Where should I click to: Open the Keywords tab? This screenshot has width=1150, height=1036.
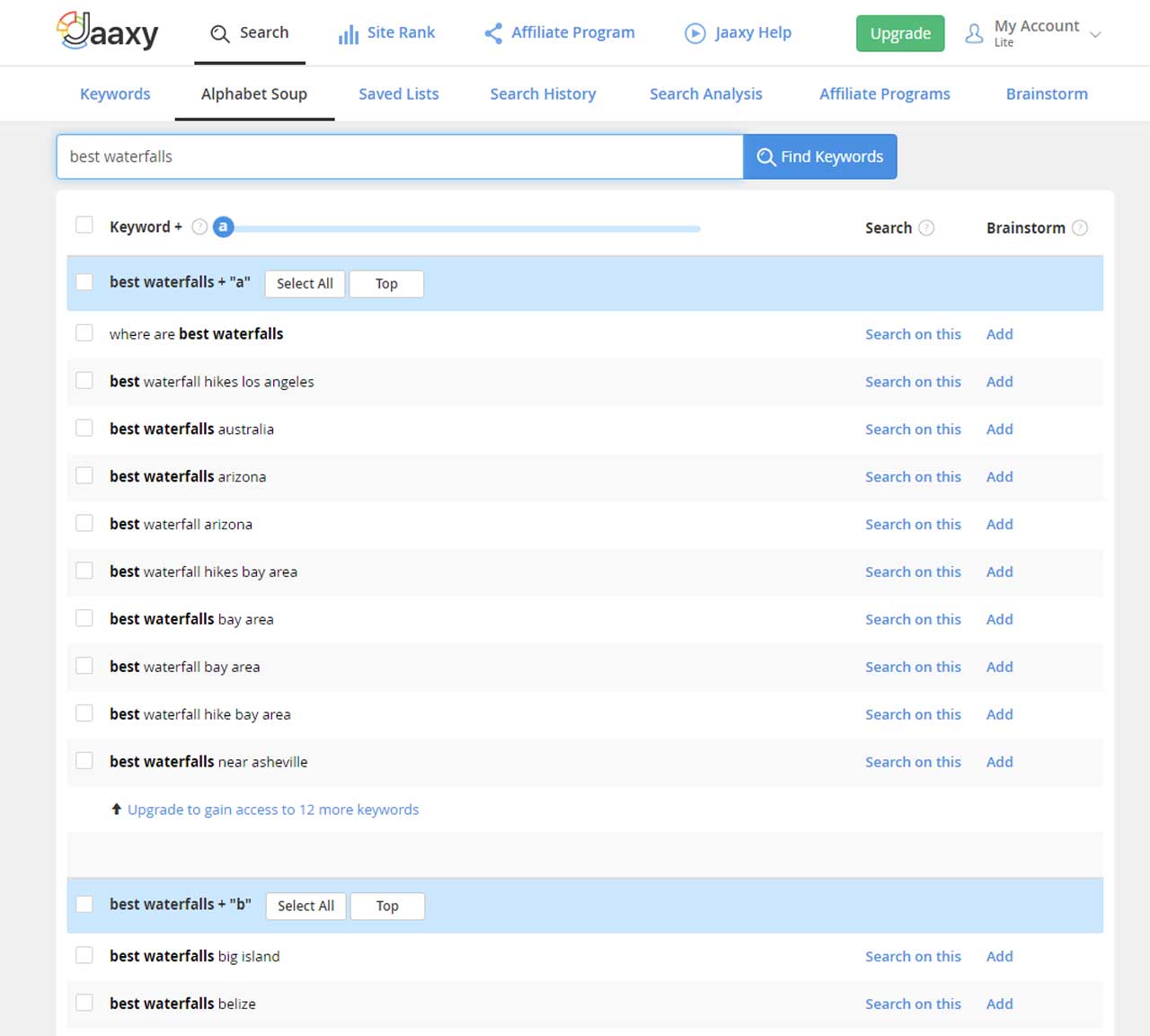[115, 93]
